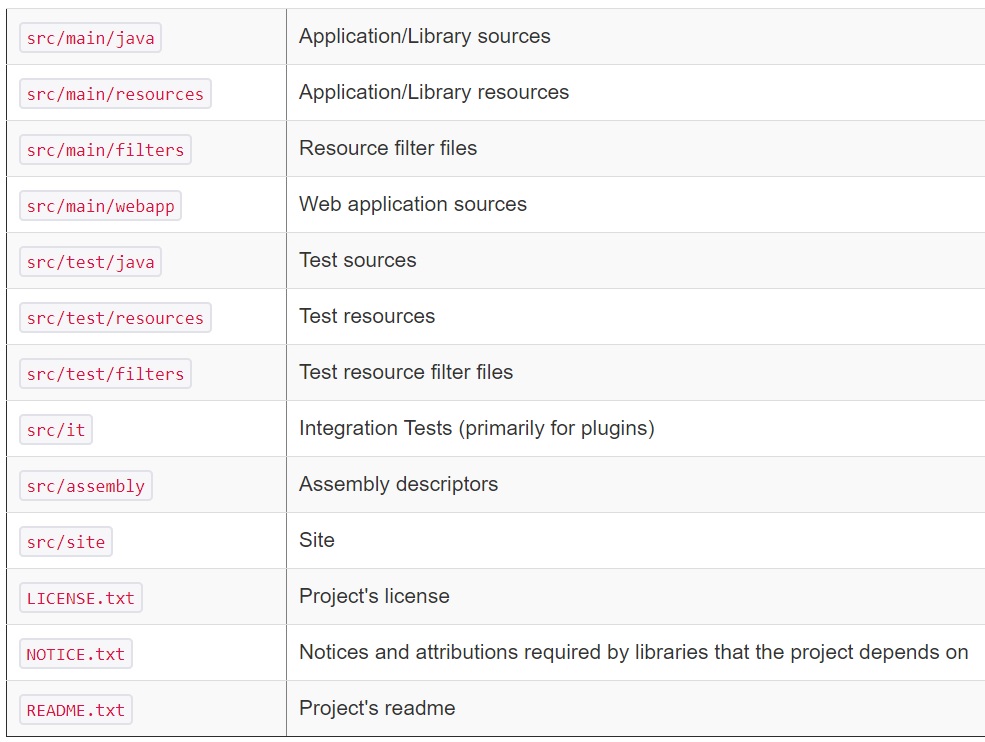985x742 pixels.
Task: Click the src/main/java code label
Action: point(90,38)
